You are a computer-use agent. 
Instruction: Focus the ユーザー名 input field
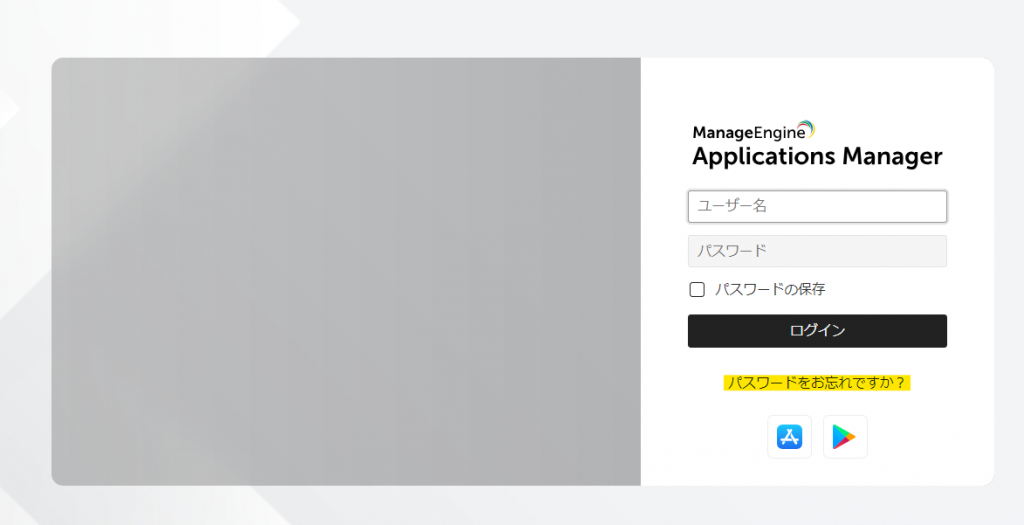817,206
